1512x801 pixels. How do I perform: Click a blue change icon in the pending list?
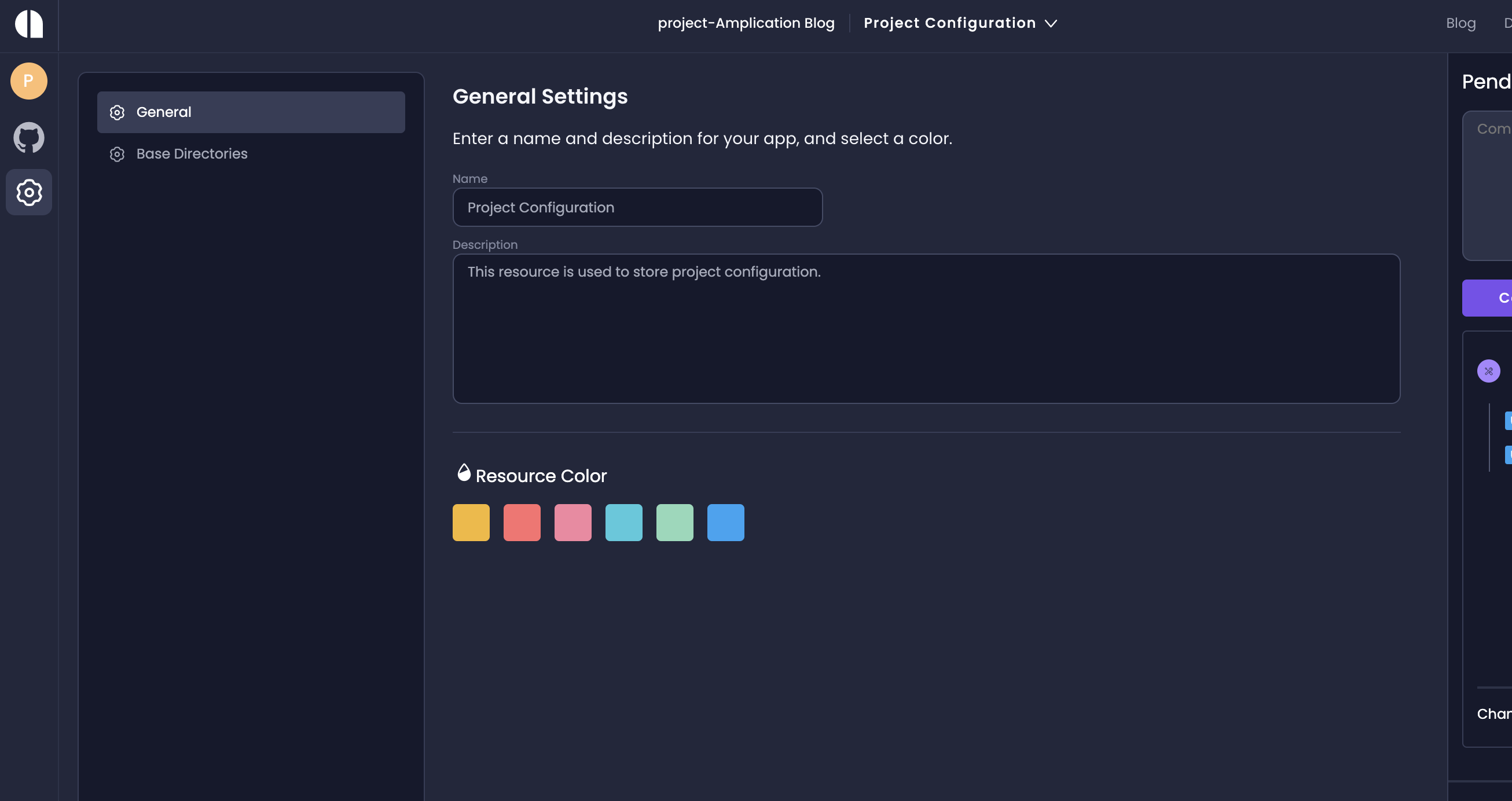(x=1508, y=420)
